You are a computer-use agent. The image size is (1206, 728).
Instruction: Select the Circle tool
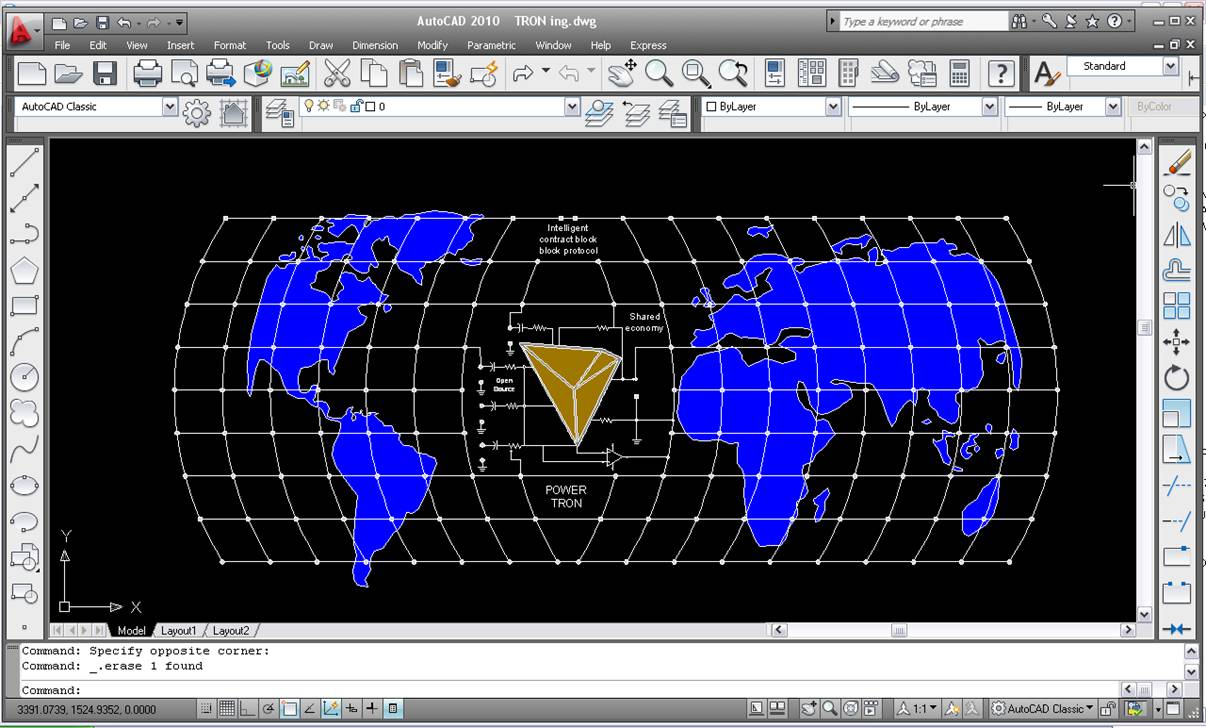point(24,378)
